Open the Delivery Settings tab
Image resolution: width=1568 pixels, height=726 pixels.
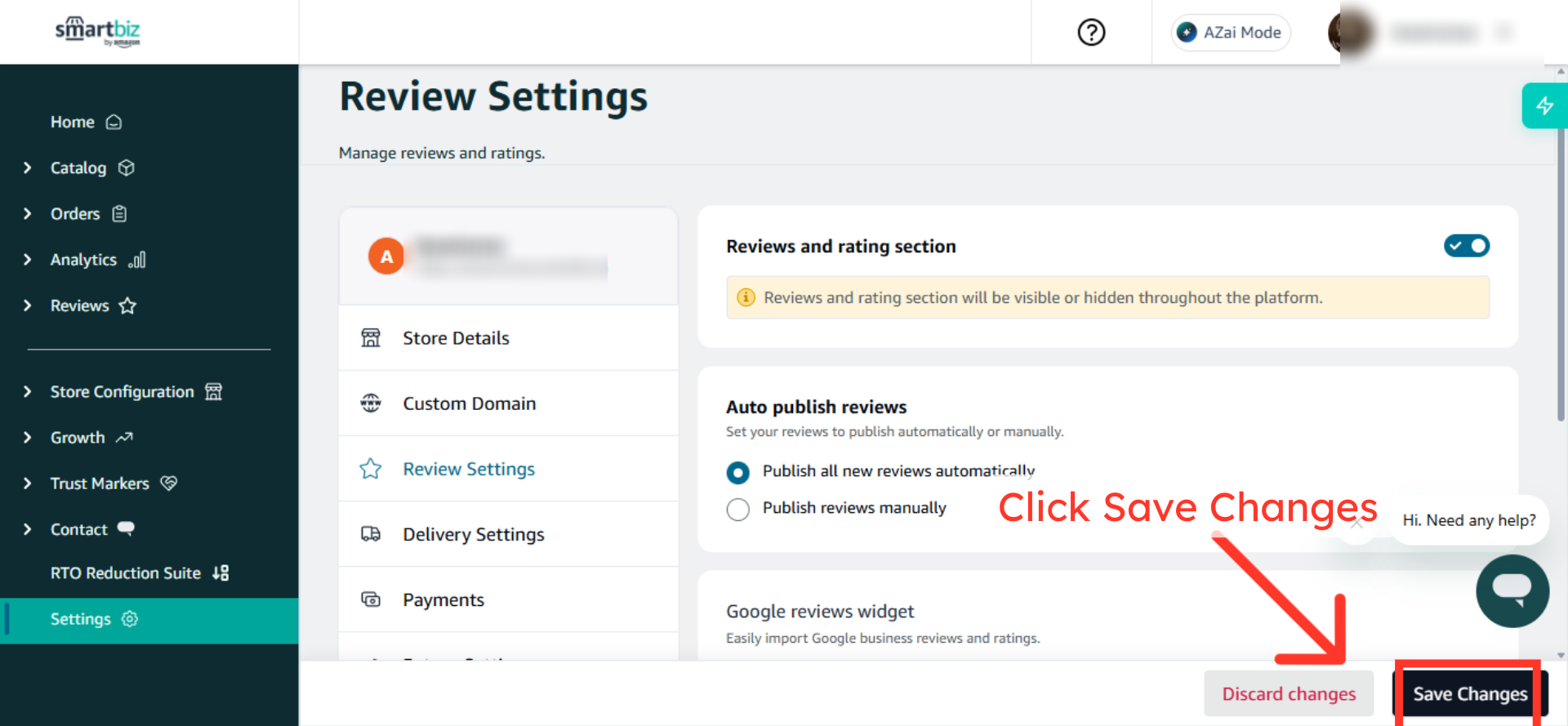tap(508, 534)
